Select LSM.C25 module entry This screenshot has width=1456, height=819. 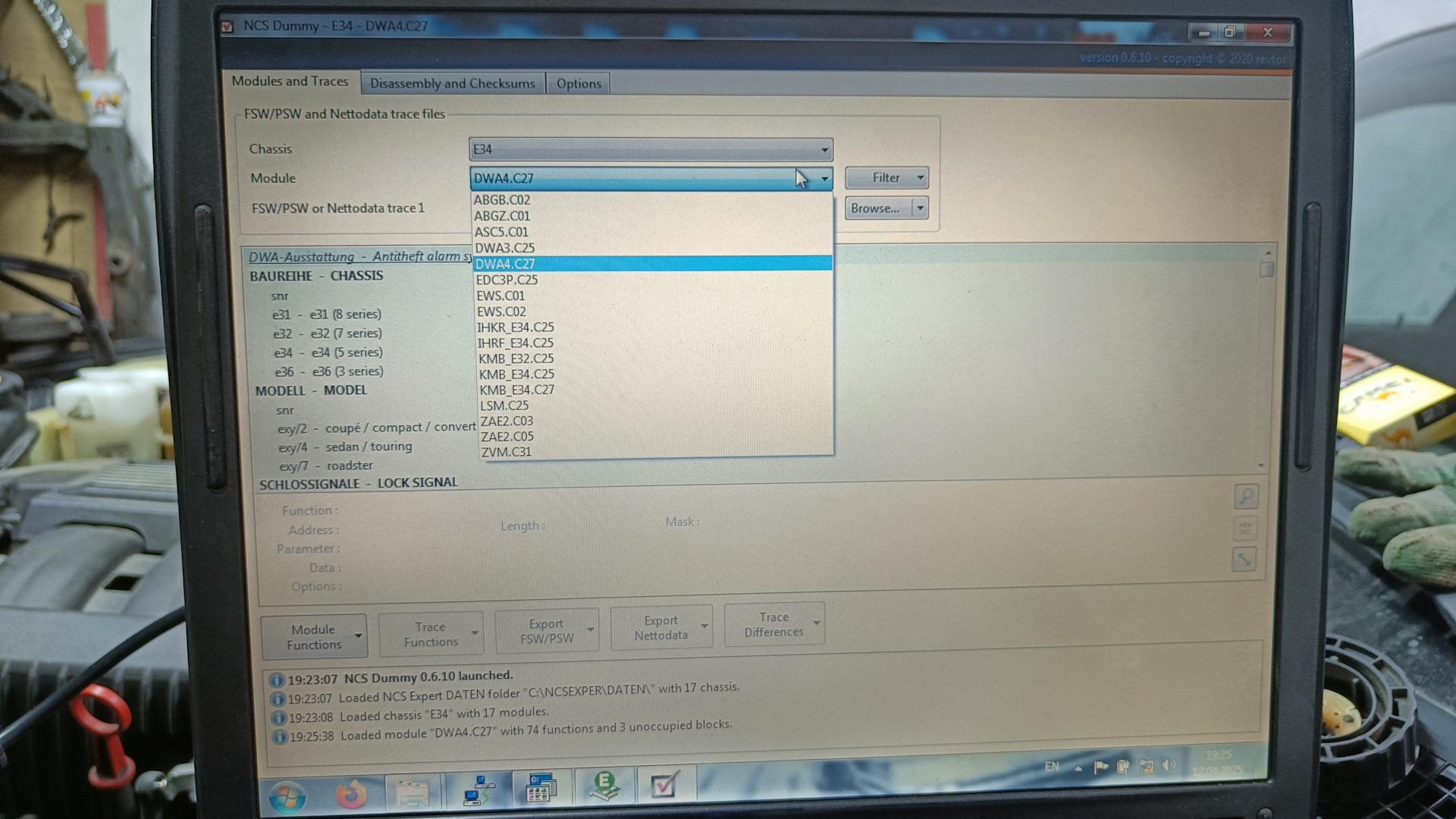655,406
